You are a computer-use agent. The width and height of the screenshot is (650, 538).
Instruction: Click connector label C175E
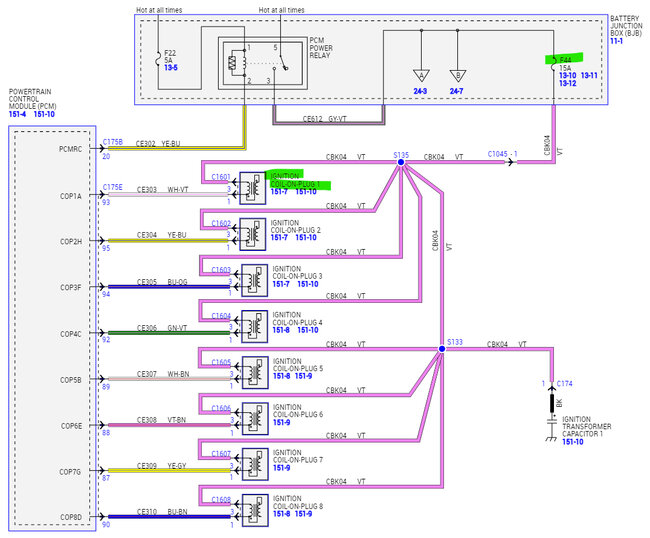[x=113, y=187]
